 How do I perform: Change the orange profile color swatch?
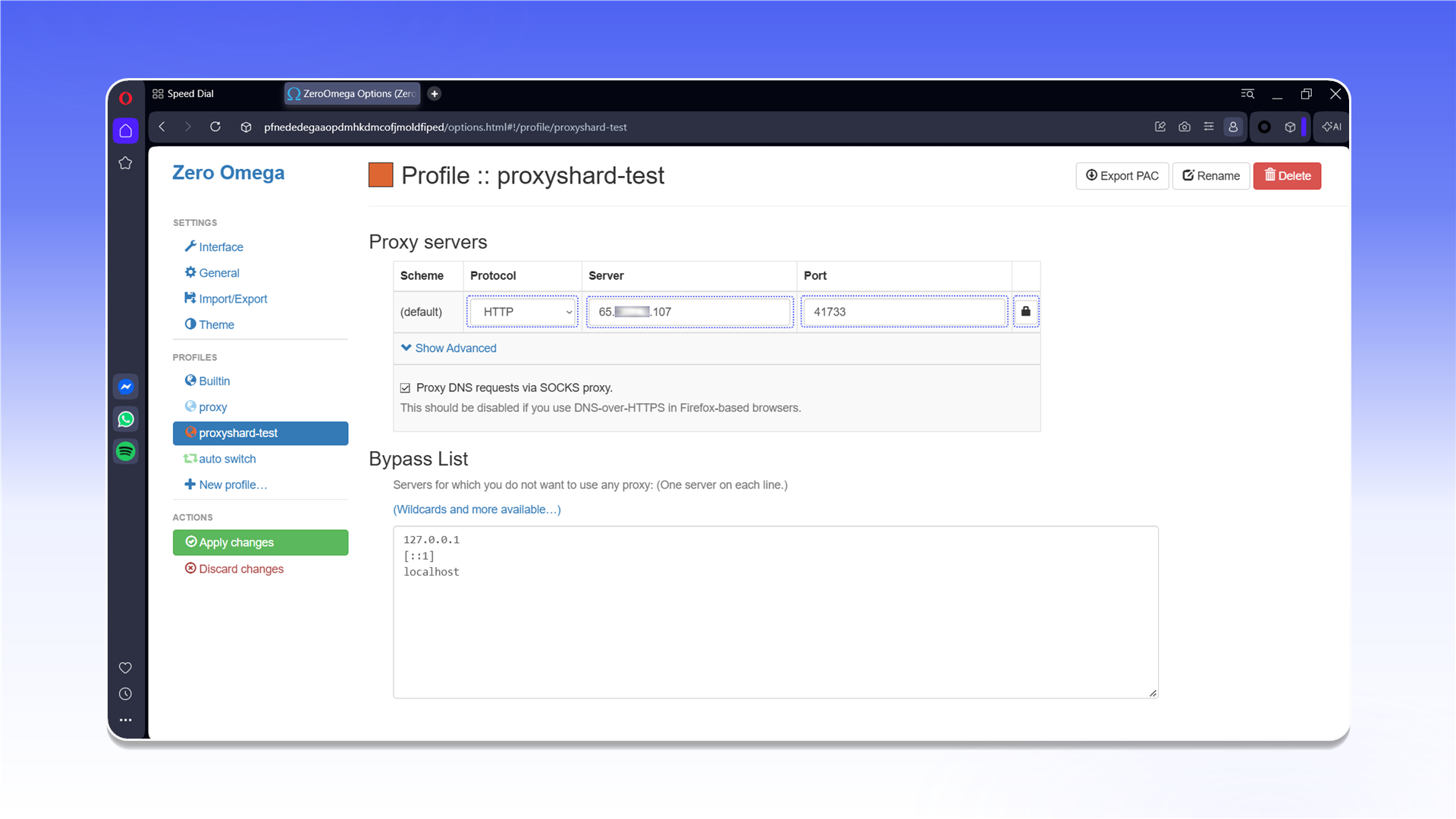(381, 175)
